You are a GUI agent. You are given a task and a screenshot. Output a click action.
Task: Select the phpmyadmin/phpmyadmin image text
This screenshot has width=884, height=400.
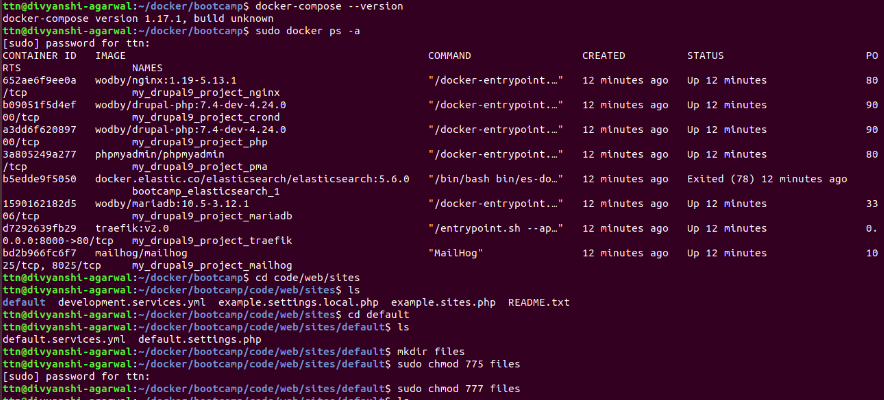tap(160, 154)
